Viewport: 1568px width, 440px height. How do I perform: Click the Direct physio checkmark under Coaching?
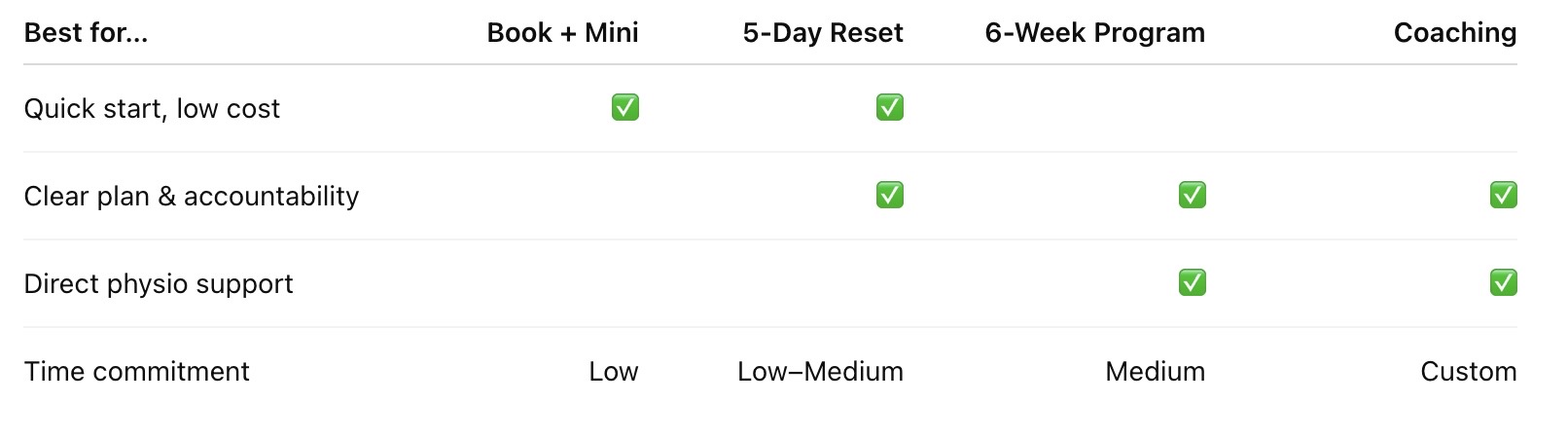pos(1503,282)
